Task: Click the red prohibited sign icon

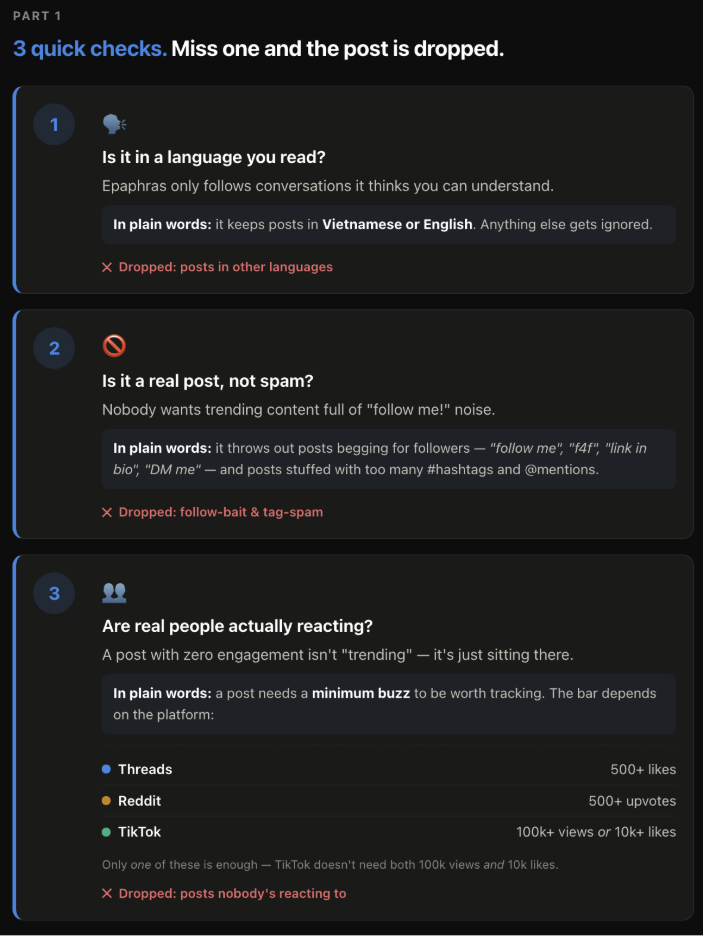Action: click(x=114, y=346)
